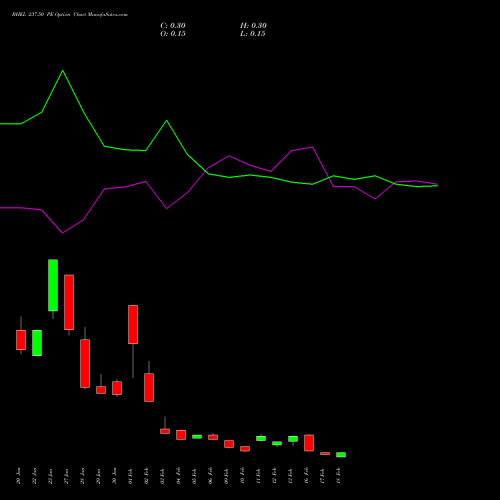
Task: Click the 29 Jan date label
Action: click(x=99, y=476)
